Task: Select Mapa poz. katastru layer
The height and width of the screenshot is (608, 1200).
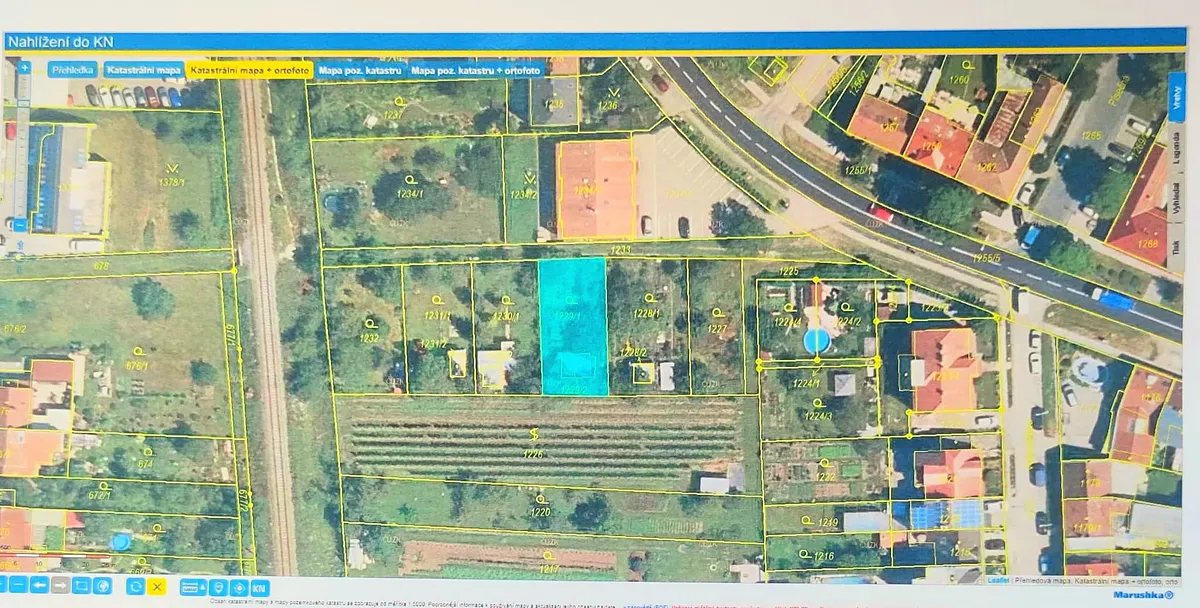Action: point(359,70)
